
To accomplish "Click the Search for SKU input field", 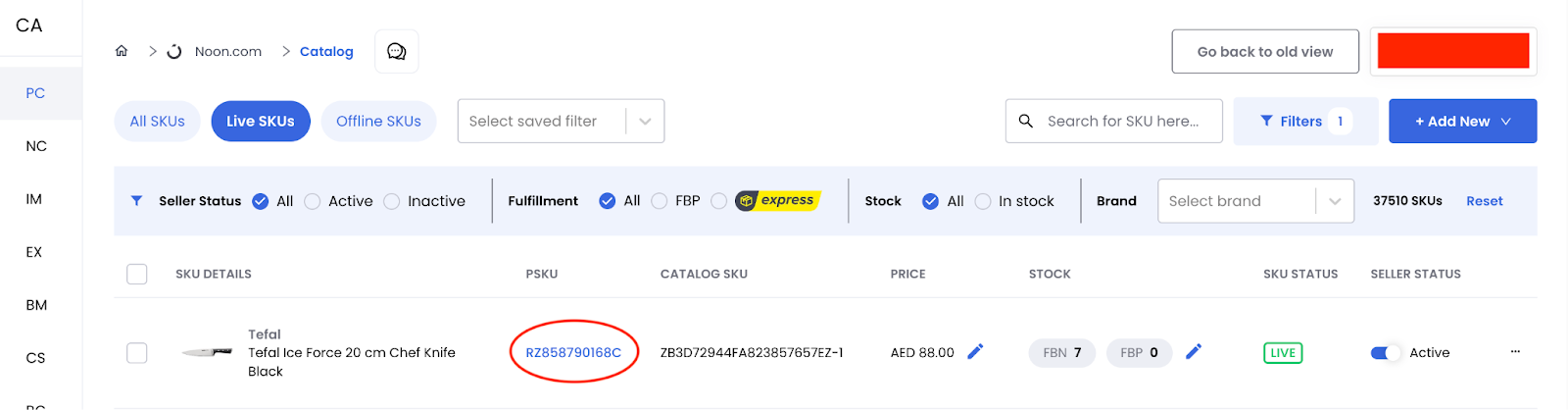I will coord(1114,121).
